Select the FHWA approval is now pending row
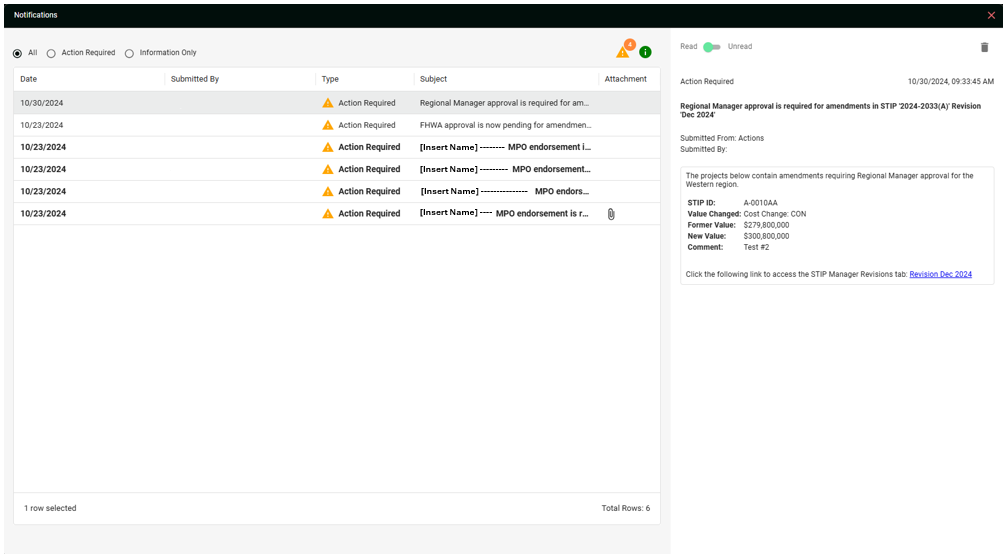This screenshot has width=1006, height=558. tap(337, 125)
